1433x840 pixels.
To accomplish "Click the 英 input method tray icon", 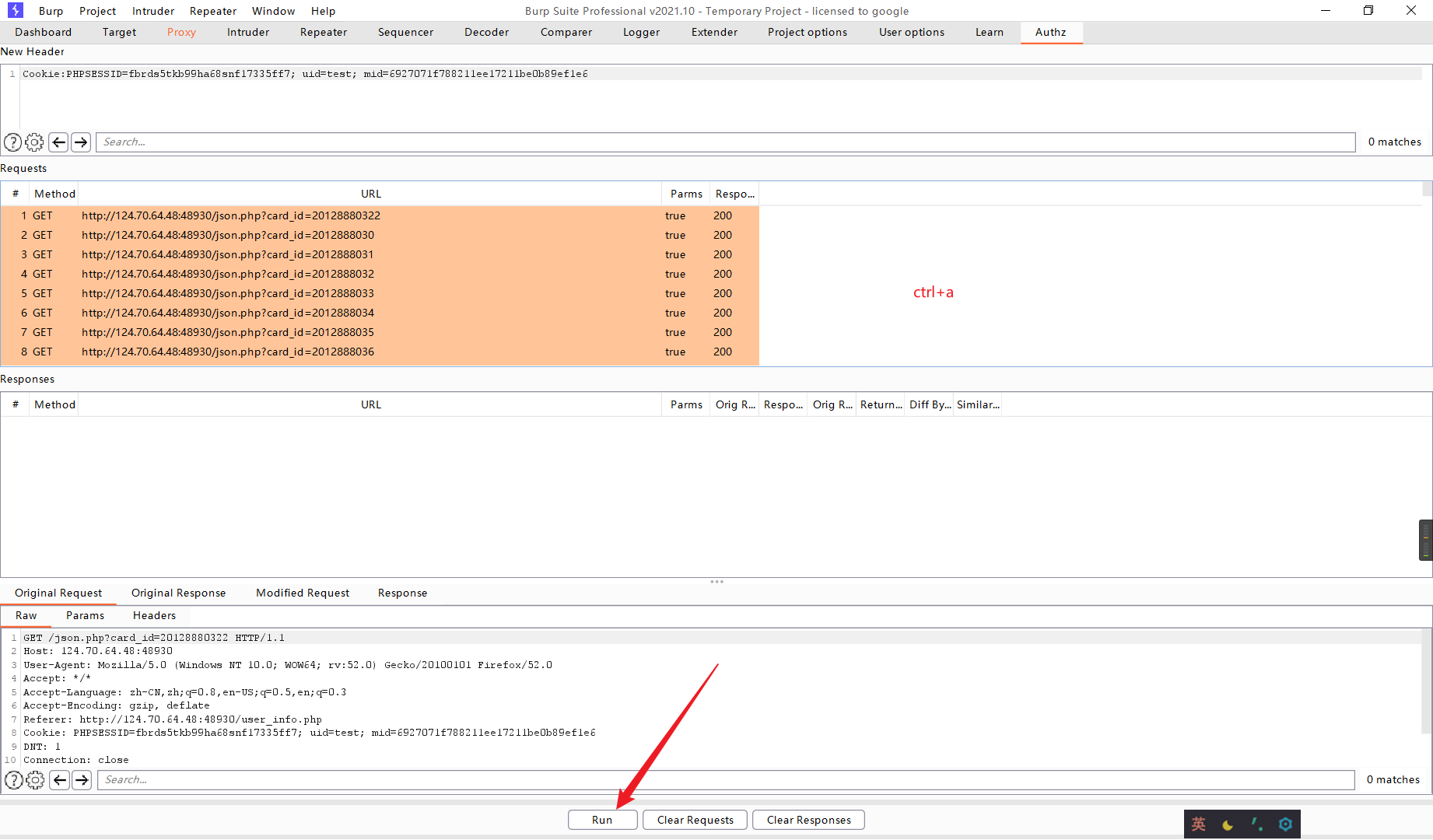I will tap(1199, 824).
